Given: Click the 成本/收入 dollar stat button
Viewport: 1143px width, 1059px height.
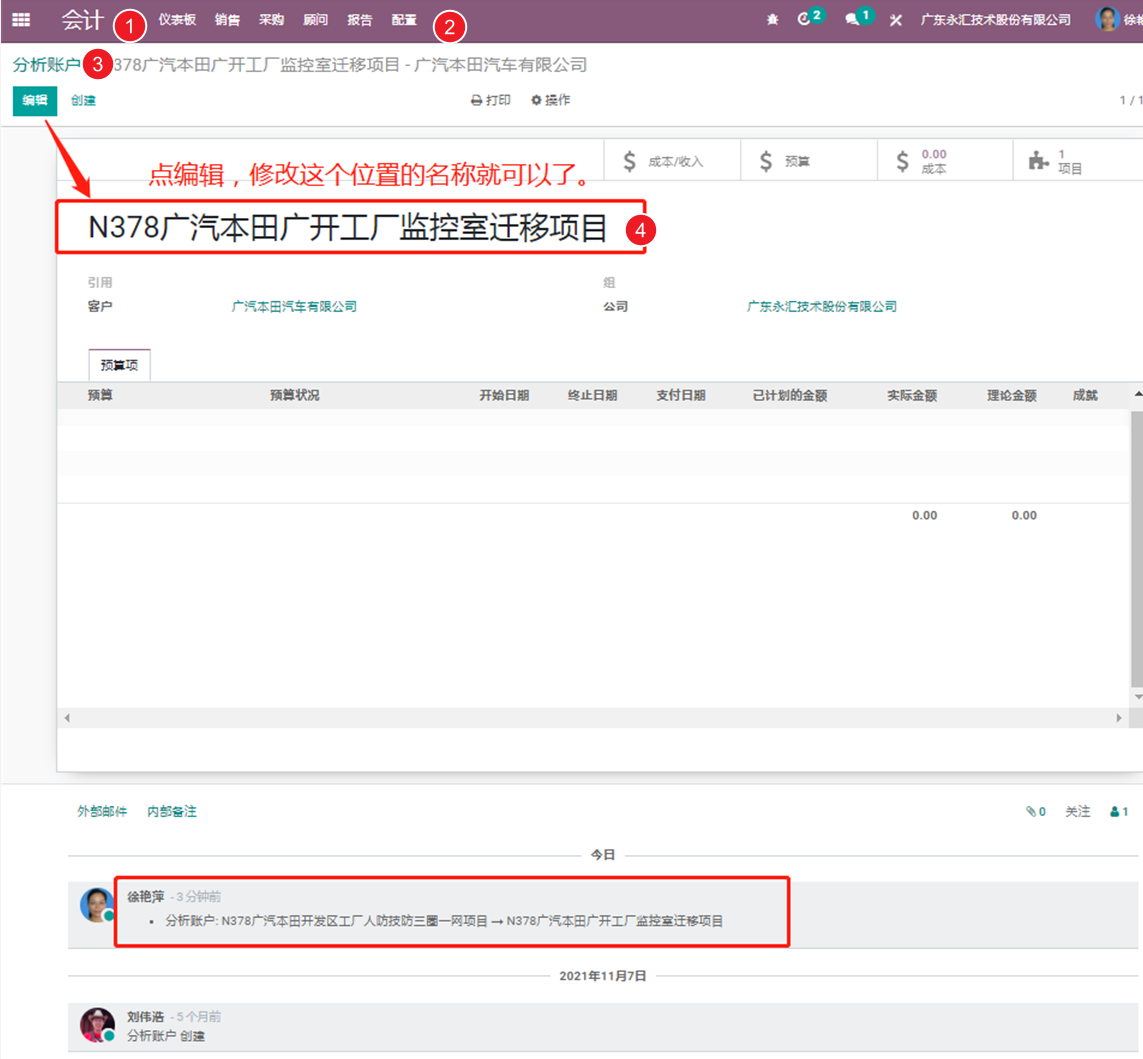Looking at the screenshot, I should (671, 161).
